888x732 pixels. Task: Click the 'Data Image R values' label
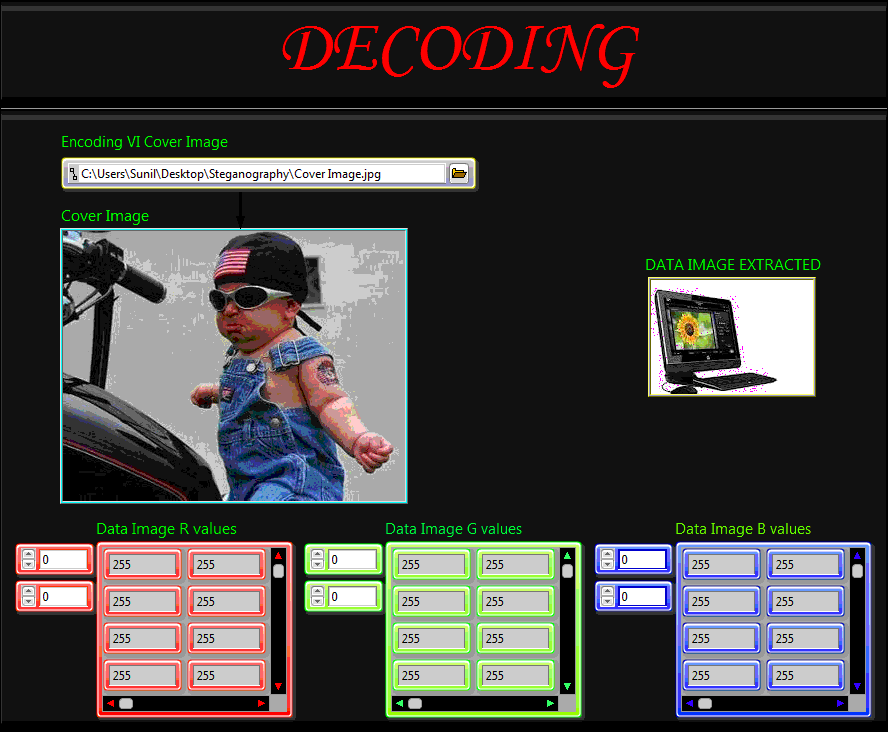pyautogui.click(x=166, y=529)
